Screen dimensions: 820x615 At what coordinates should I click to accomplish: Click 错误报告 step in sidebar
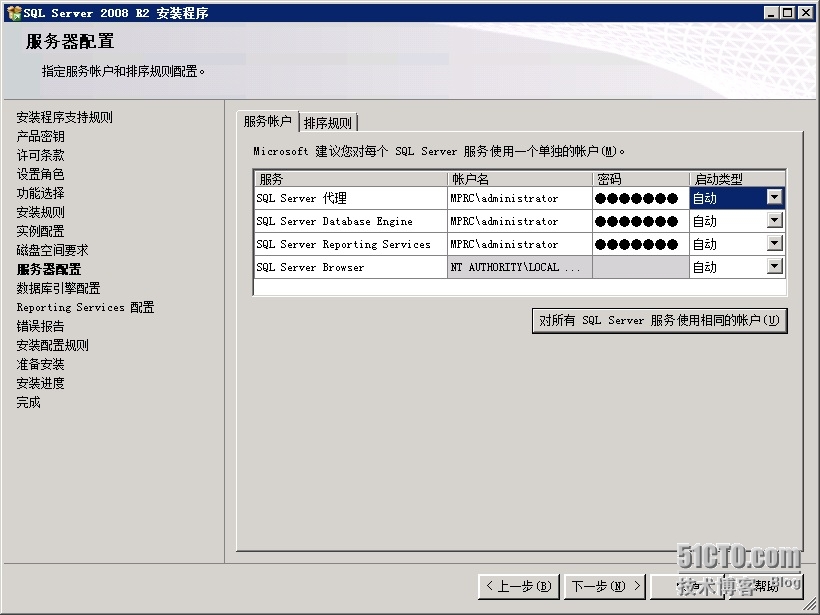[x=40, y=326]
